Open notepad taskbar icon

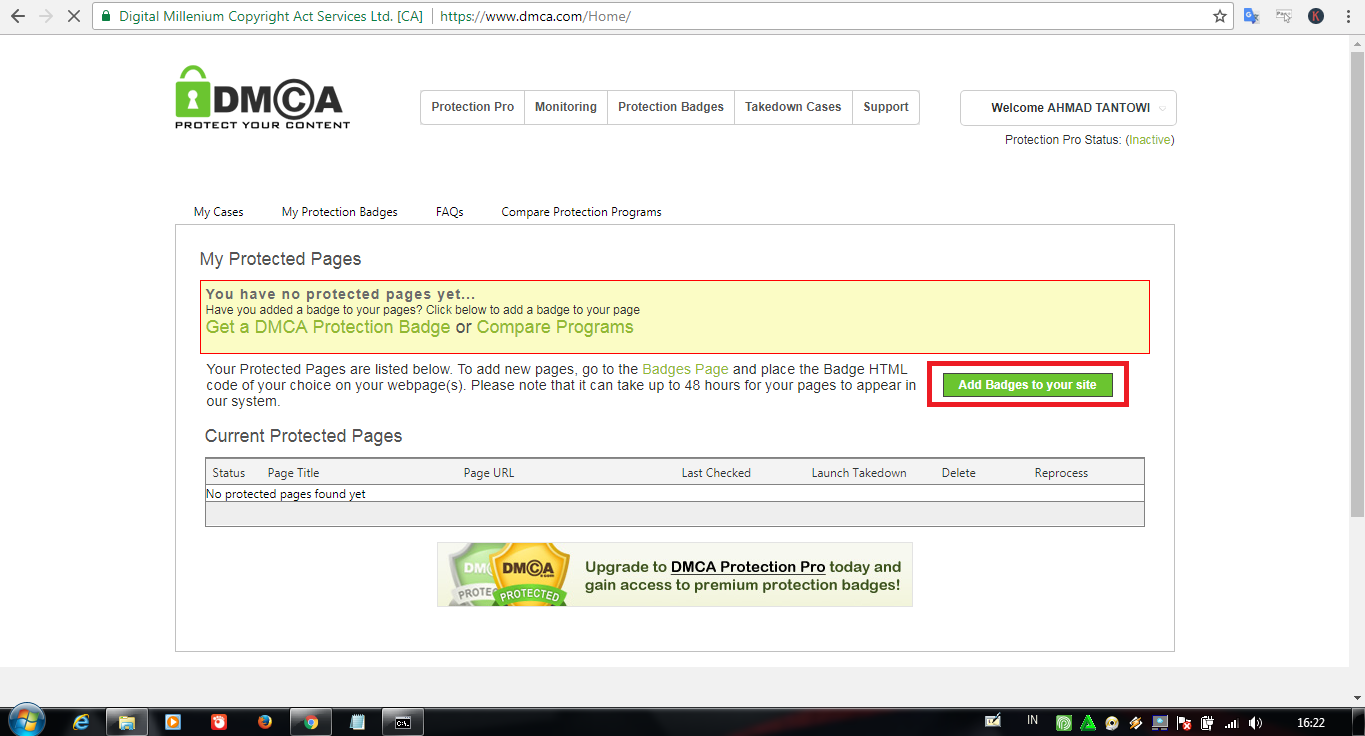click(x=357, y=722)
